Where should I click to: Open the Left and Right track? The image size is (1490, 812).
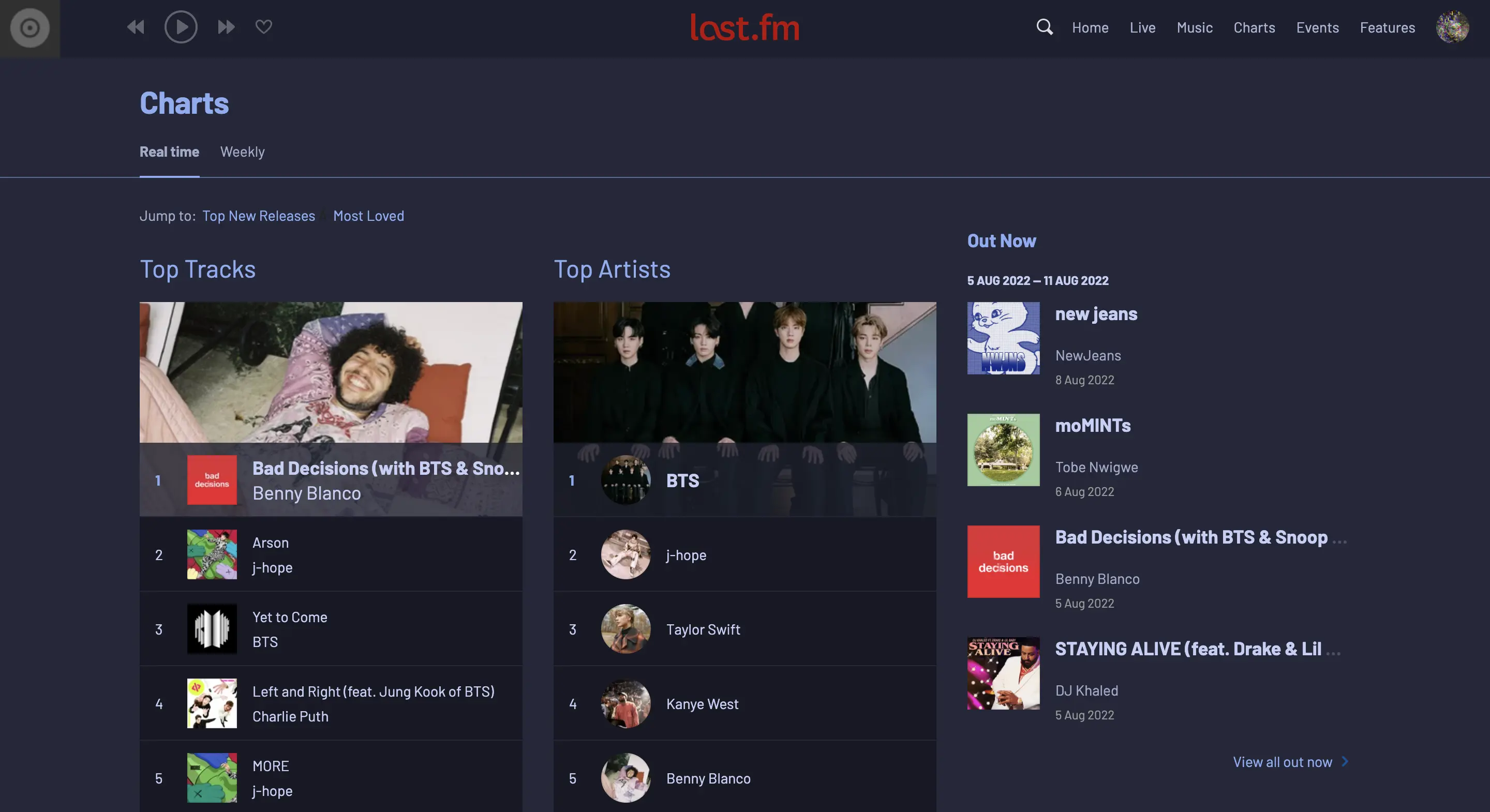pyautogui.click(x=373, y=691)
